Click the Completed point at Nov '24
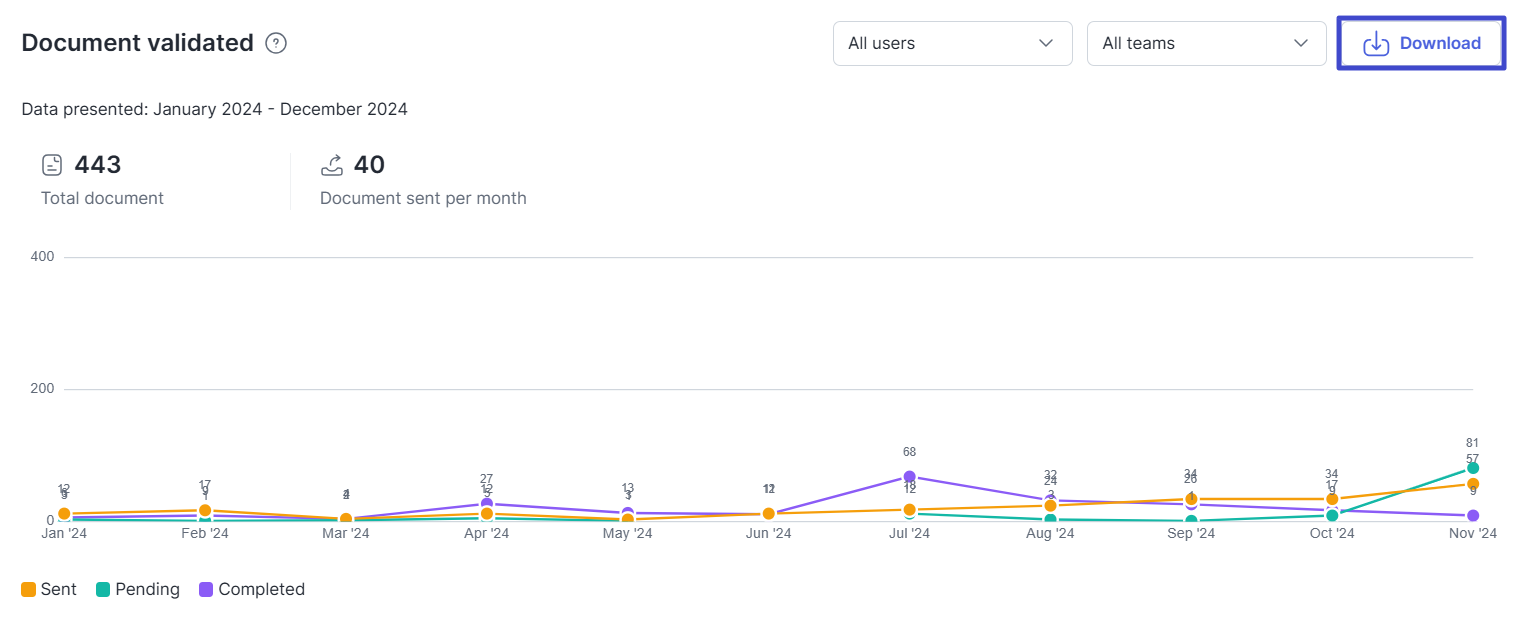 click(1472, 516)
